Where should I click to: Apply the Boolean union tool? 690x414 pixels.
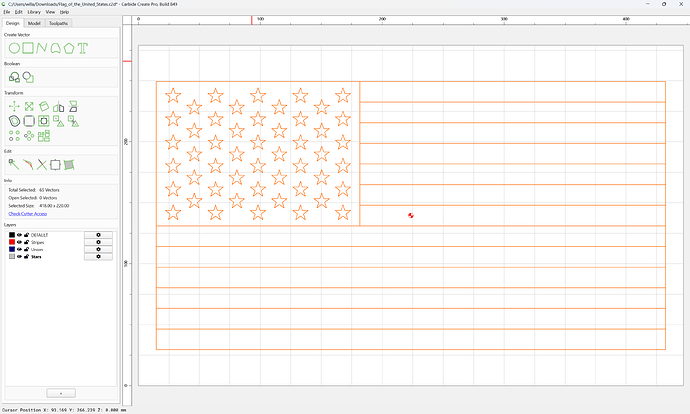pyautogui.click(x=14, y=77)
